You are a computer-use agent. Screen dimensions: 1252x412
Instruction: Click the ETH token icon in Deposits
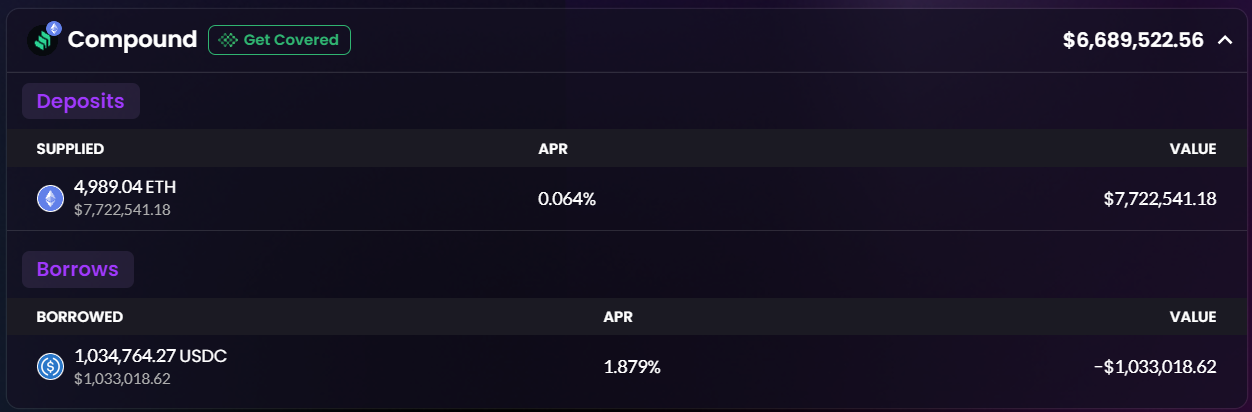50,199
